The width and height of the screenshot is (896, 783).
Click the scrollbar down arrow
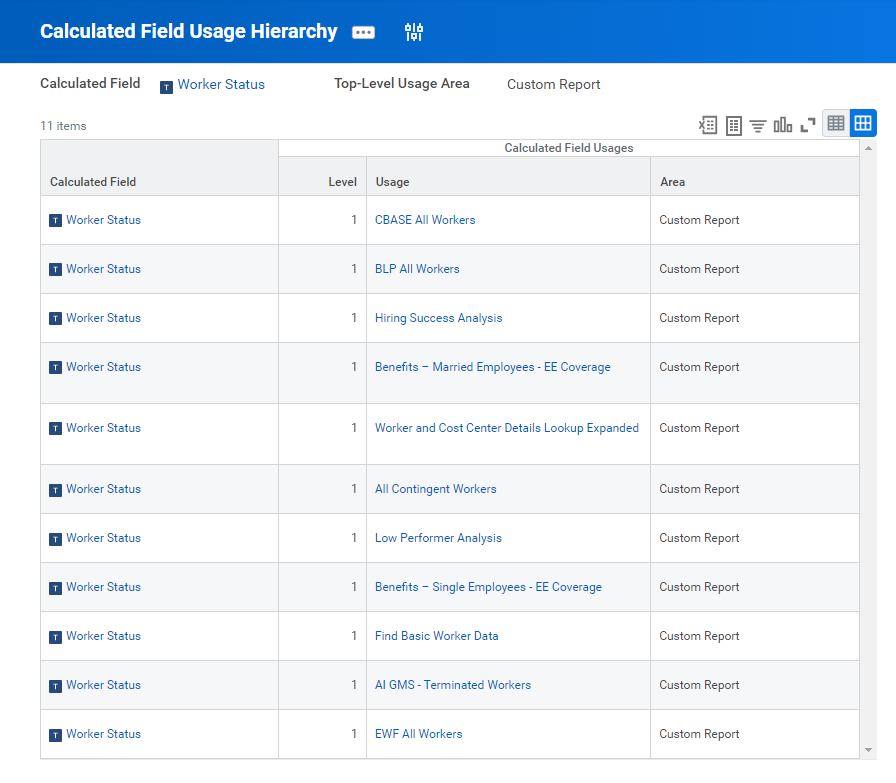pos(868,750)
